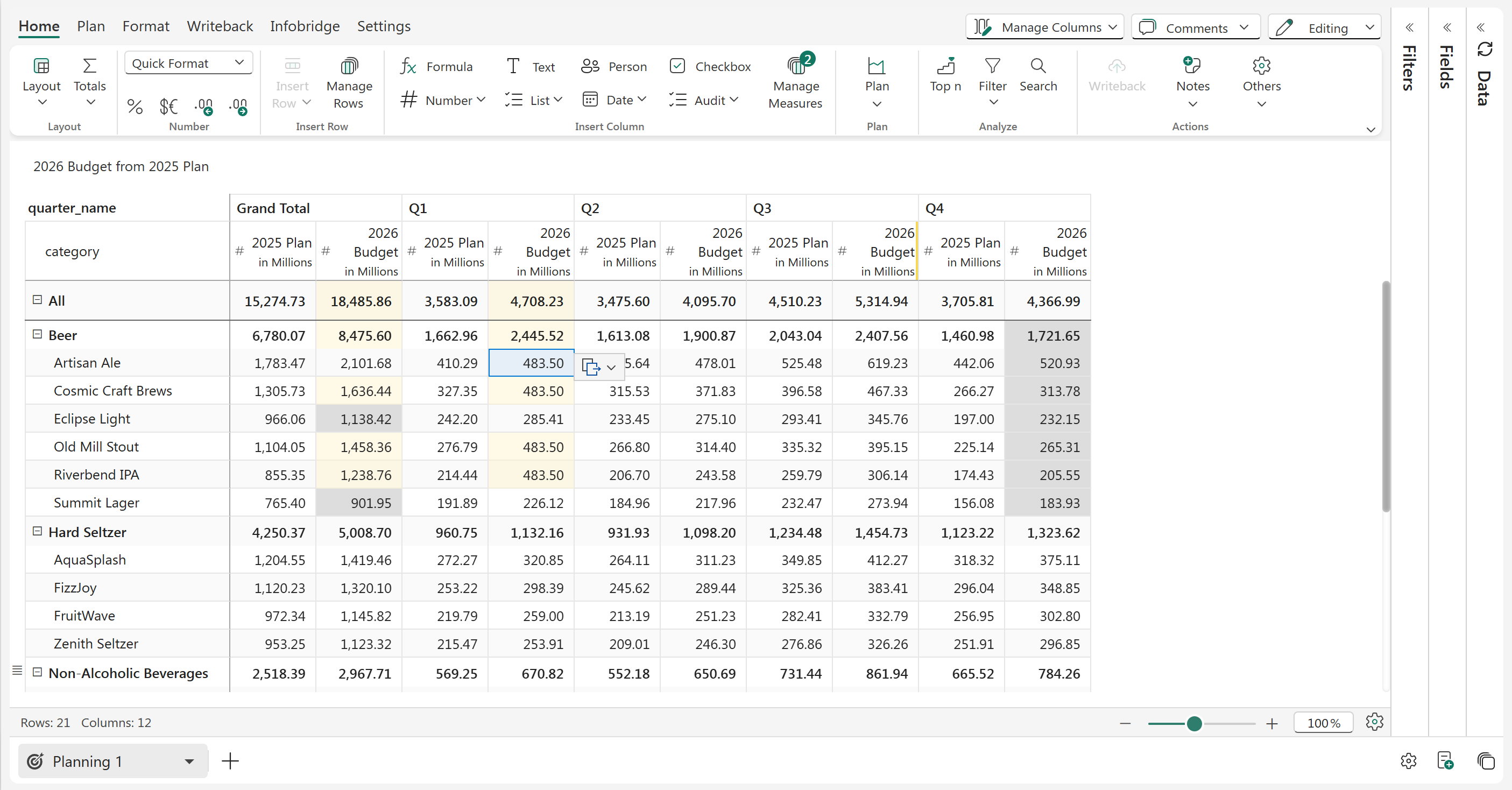
Task: Open the Planning 1 sheet dropdown
Action: [189, 761]
